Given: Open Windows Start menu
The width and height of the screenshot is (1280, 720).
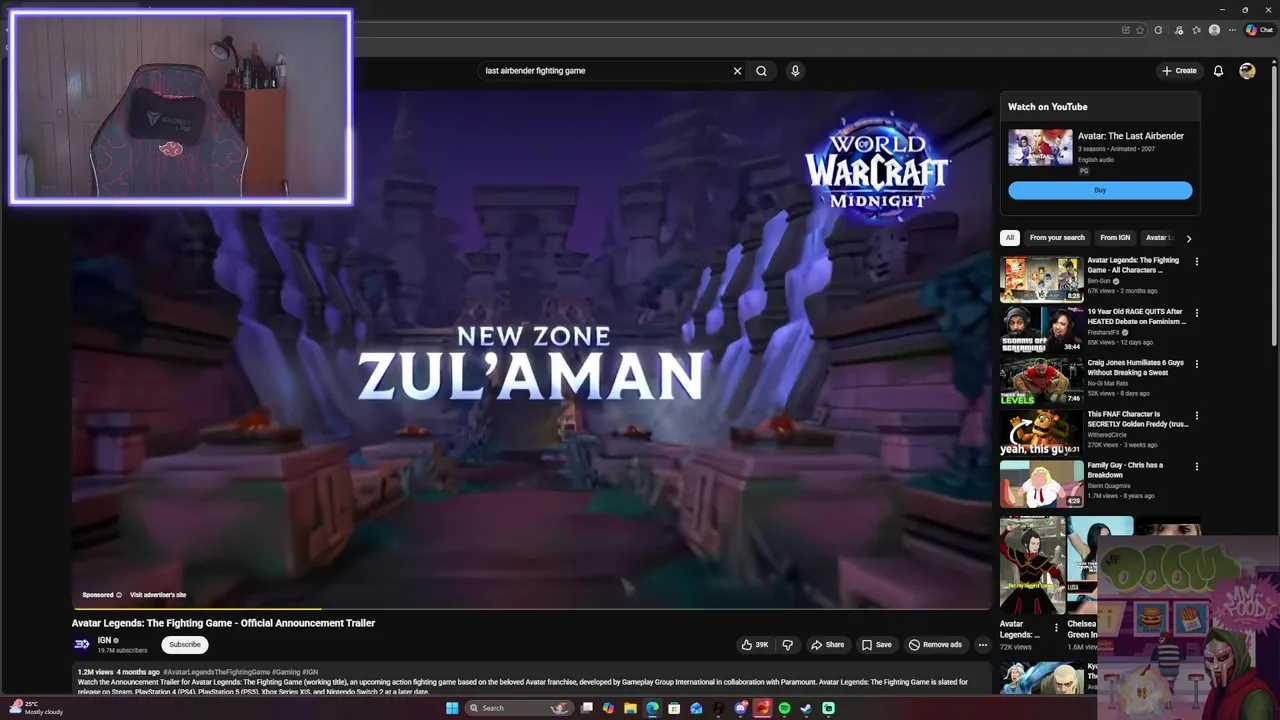Looking at the screenshot, I should pyautogui.click(x=452, y=708).
